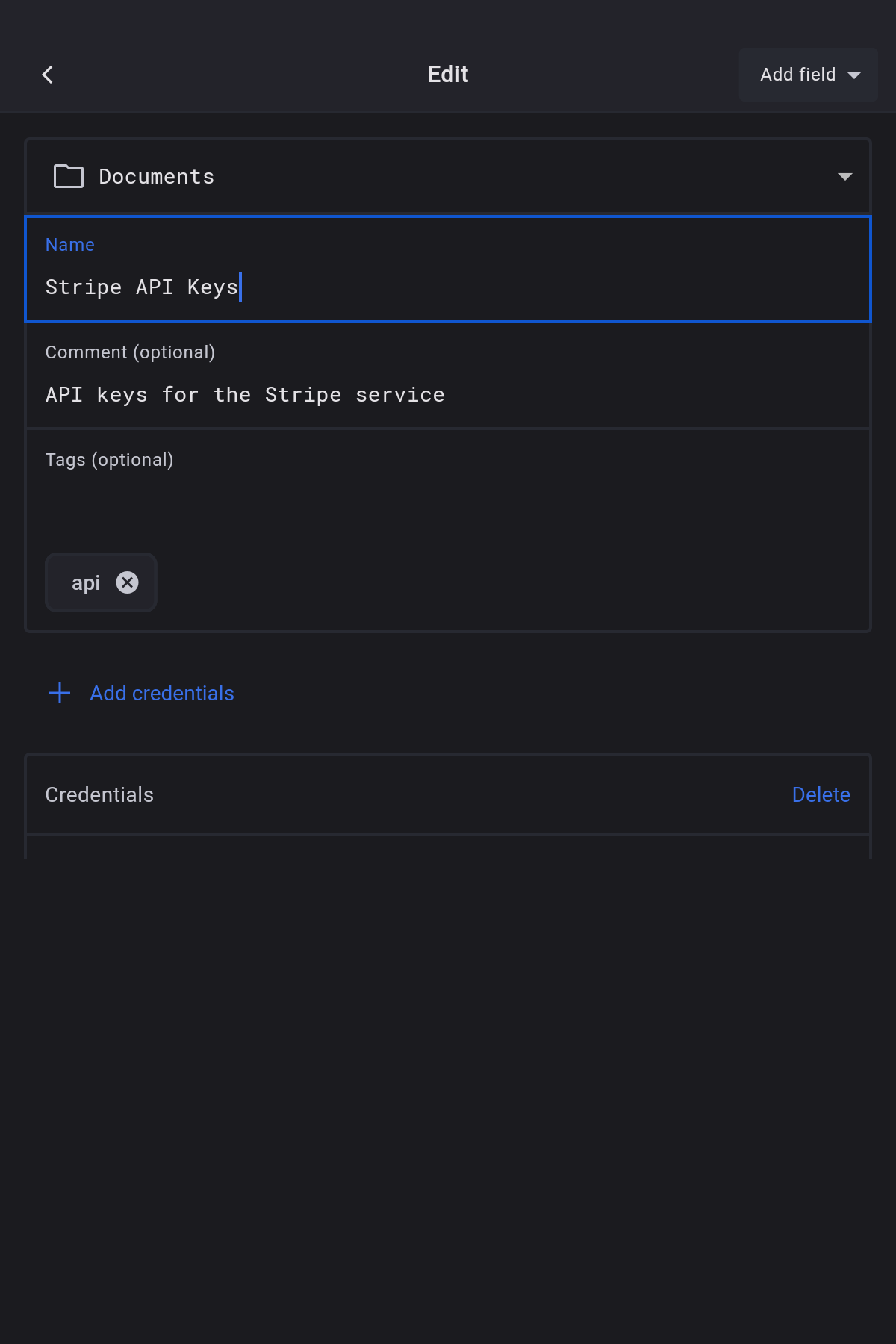Screen dimensions: 896x1344
Task: Open the Add field button
Action: tap(797, 75)
